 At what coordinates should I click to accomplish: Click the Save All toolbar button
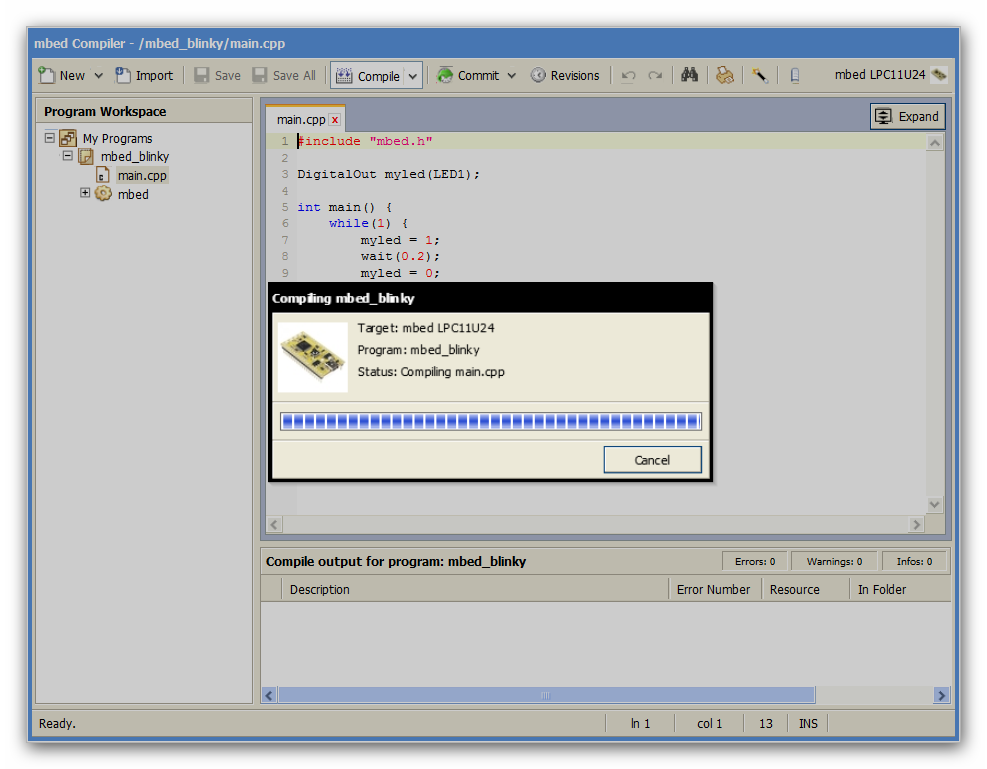pyautogui.click(x=285, y=76)
